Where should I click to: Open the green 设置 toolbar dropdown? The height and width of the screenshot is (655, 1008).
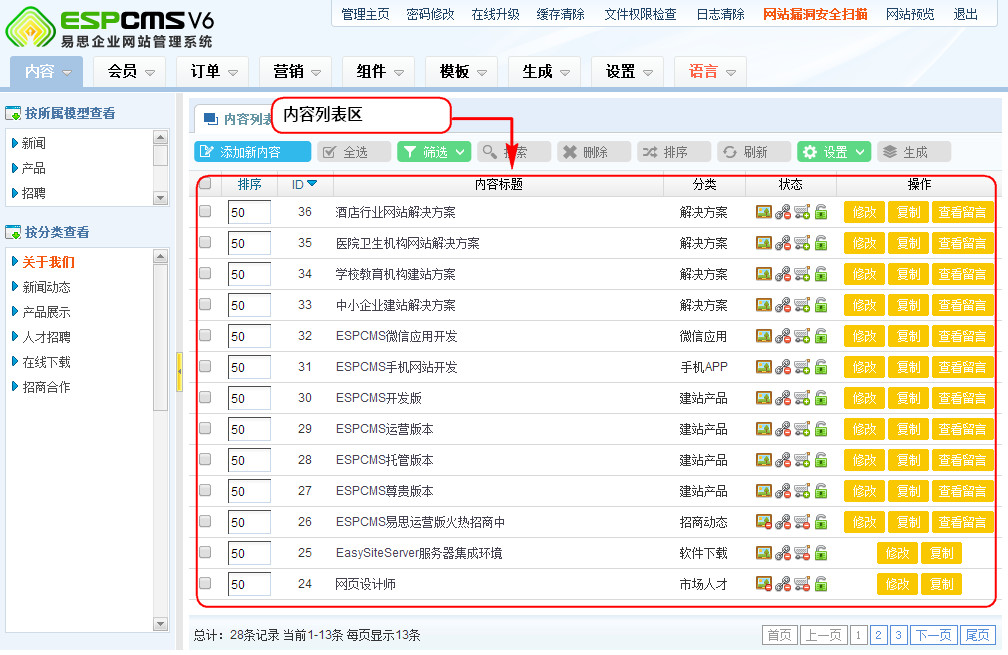click(834, 152)
